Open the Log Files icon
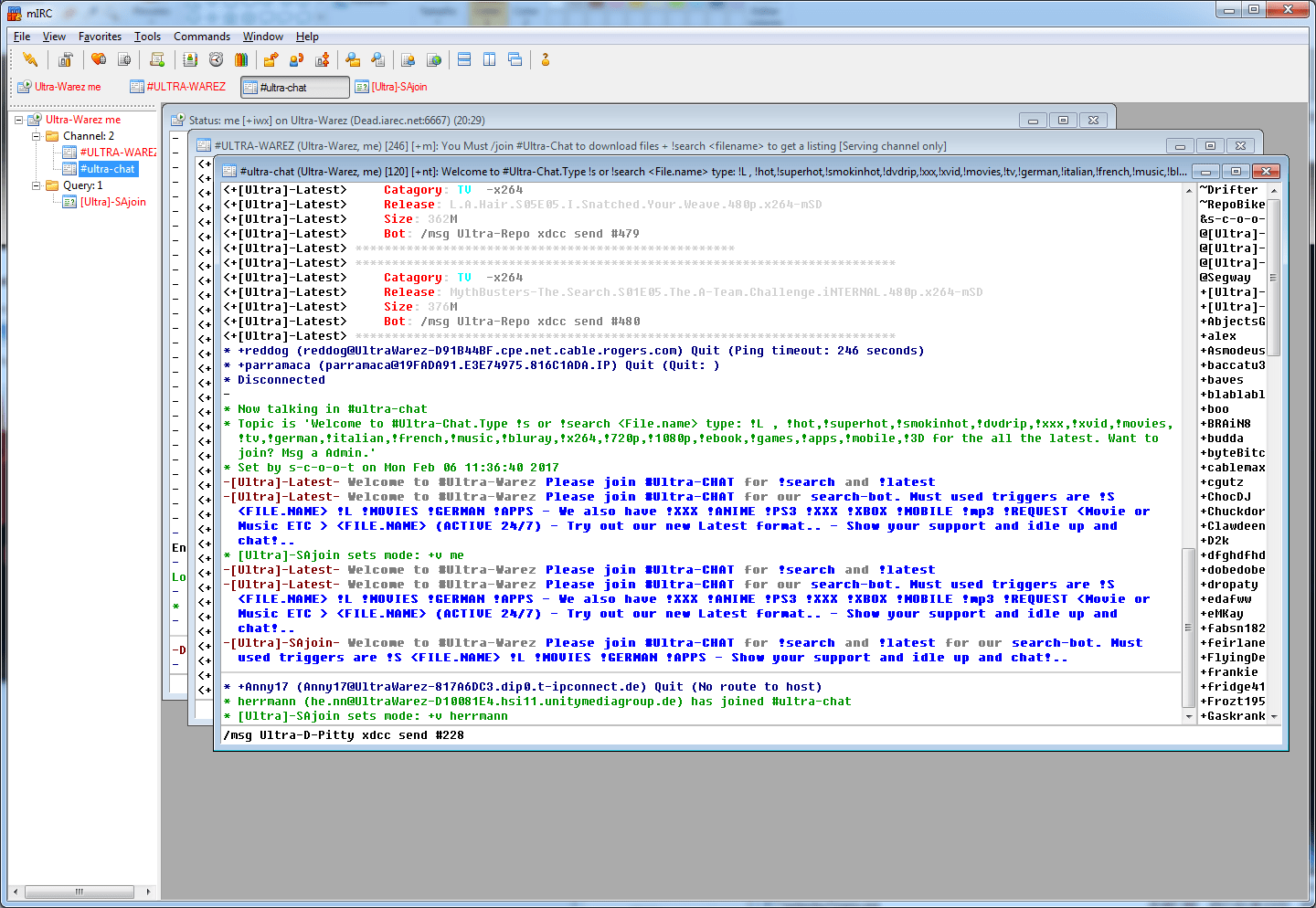 point(378,59)
